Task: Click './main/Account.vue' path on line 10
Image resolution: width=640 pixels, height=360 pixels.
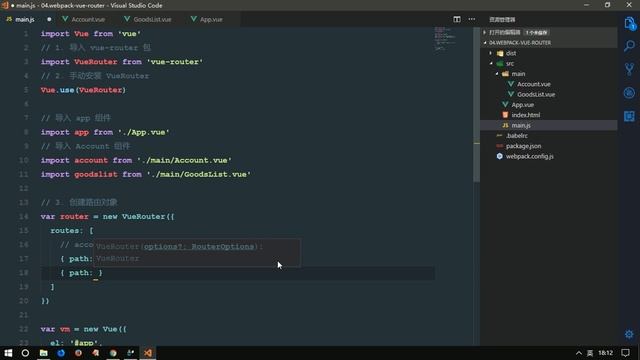Action: [x=184, y=160]
